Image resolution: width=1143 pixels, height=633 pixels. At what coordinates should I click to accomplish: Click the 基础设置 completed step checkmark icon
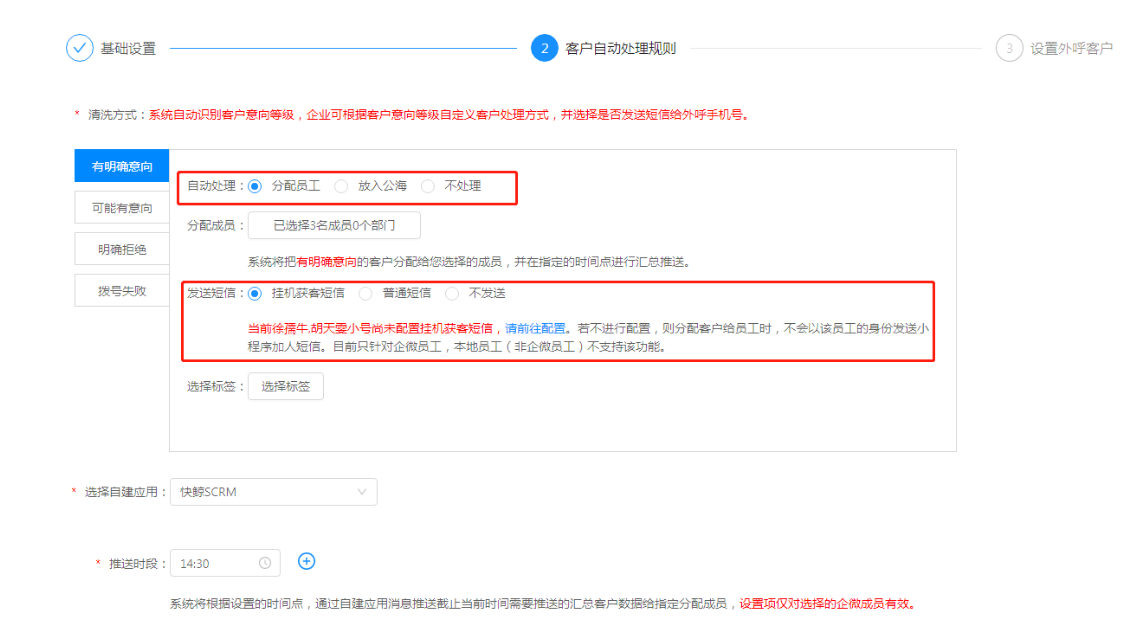click(79, 48)
